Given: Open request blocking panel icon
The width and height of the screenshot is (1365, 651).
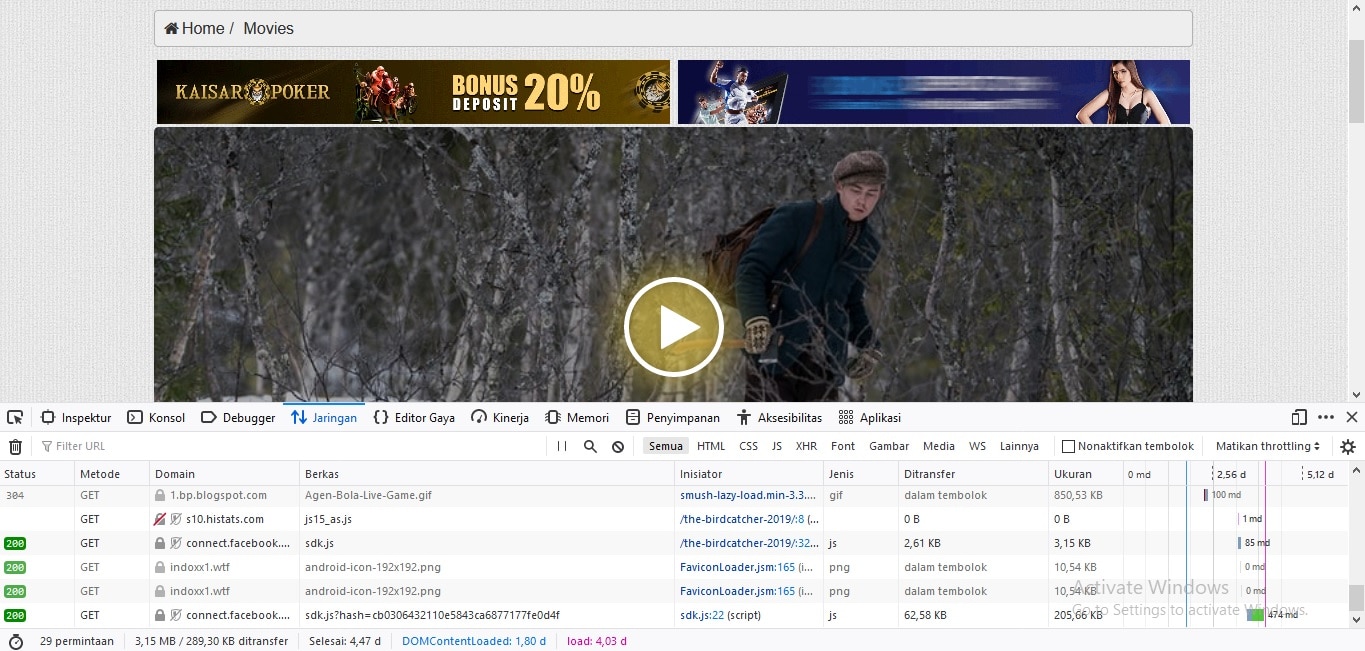Looking at the screenshot, I should point(618,447).
